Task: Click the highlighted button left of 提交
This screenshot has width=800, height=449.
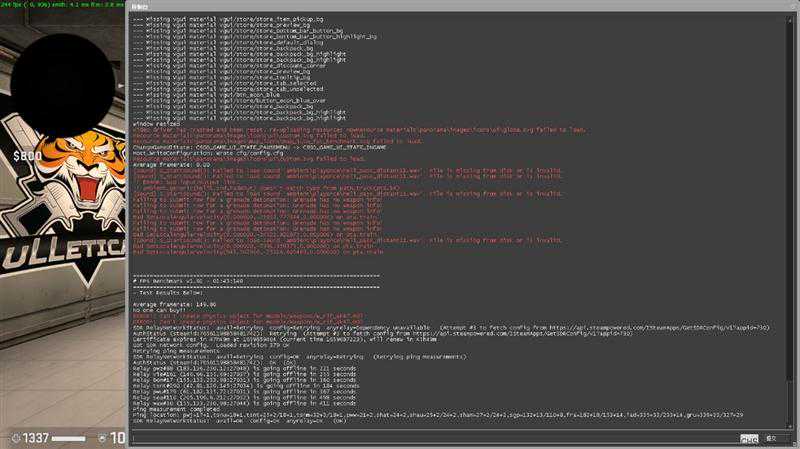Action: click(748, 438)
